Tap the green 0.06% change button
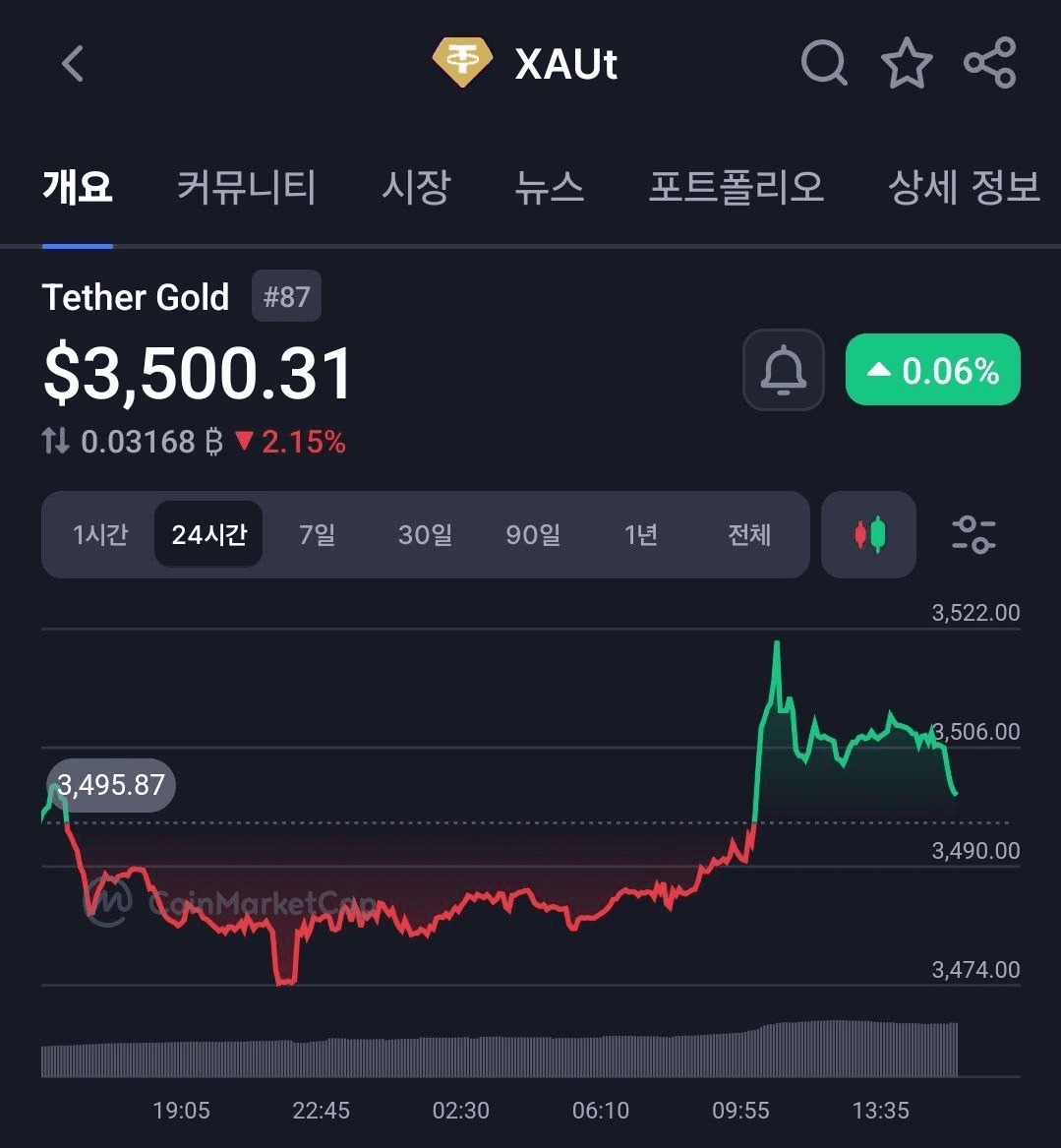 point(933,370)
